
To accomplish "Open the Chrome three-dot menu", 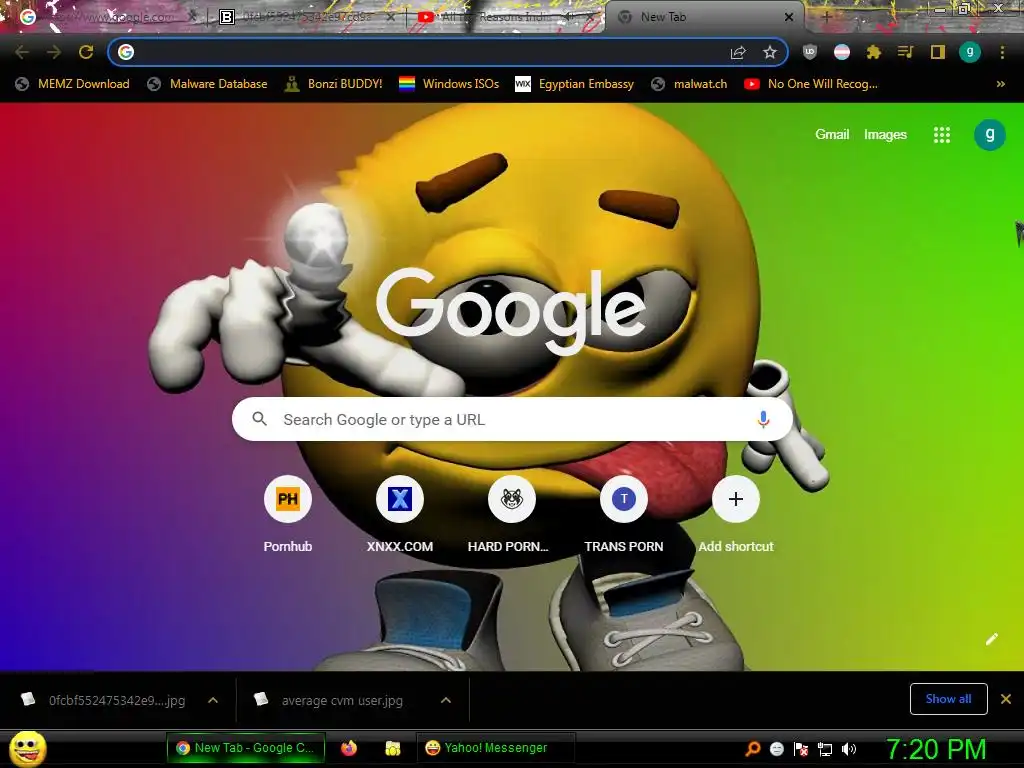I will 1002,52.
